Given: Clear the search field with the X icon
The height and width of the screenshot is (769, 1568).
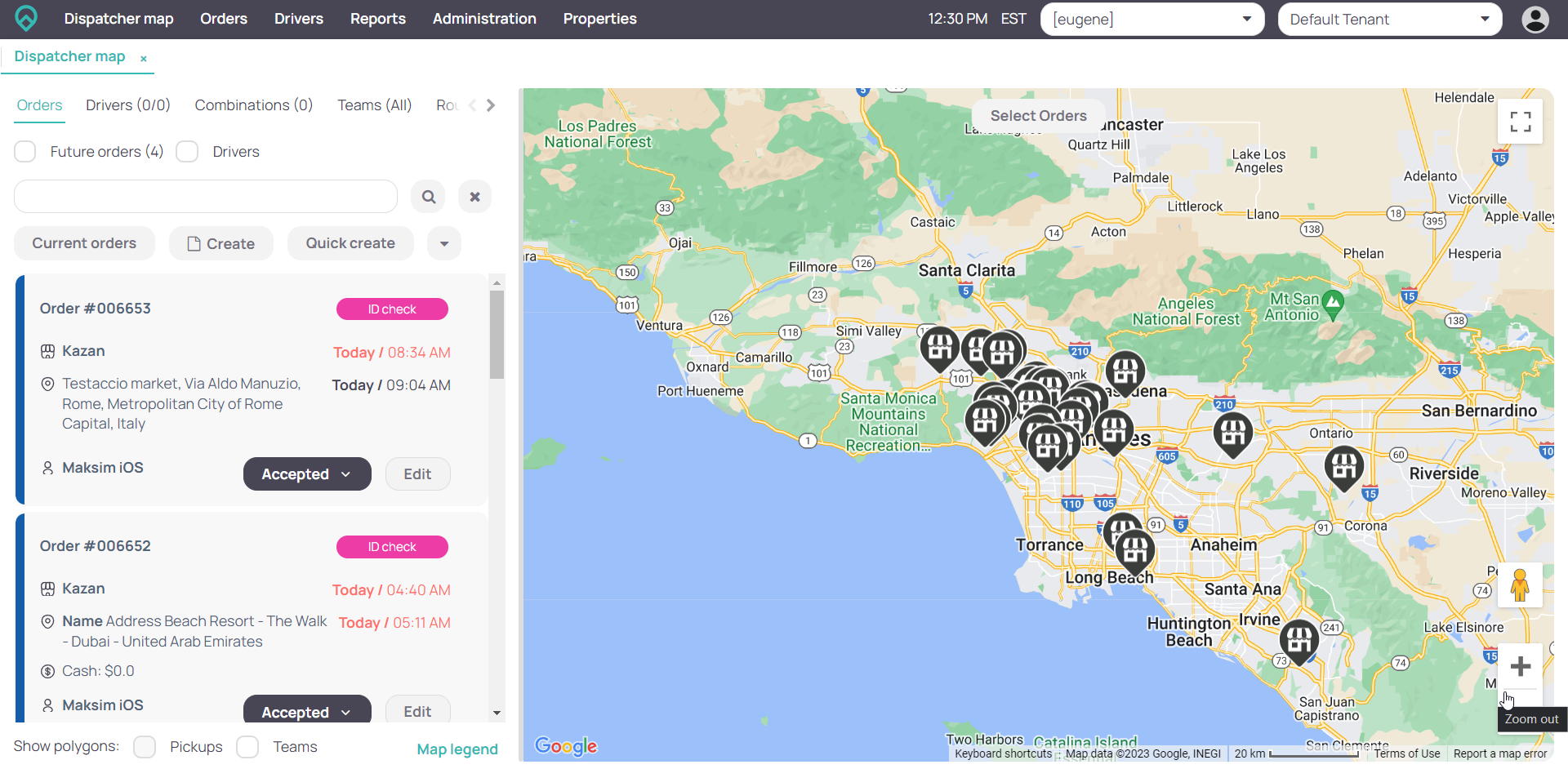Looking at the screenshot, I should point(474,196).
